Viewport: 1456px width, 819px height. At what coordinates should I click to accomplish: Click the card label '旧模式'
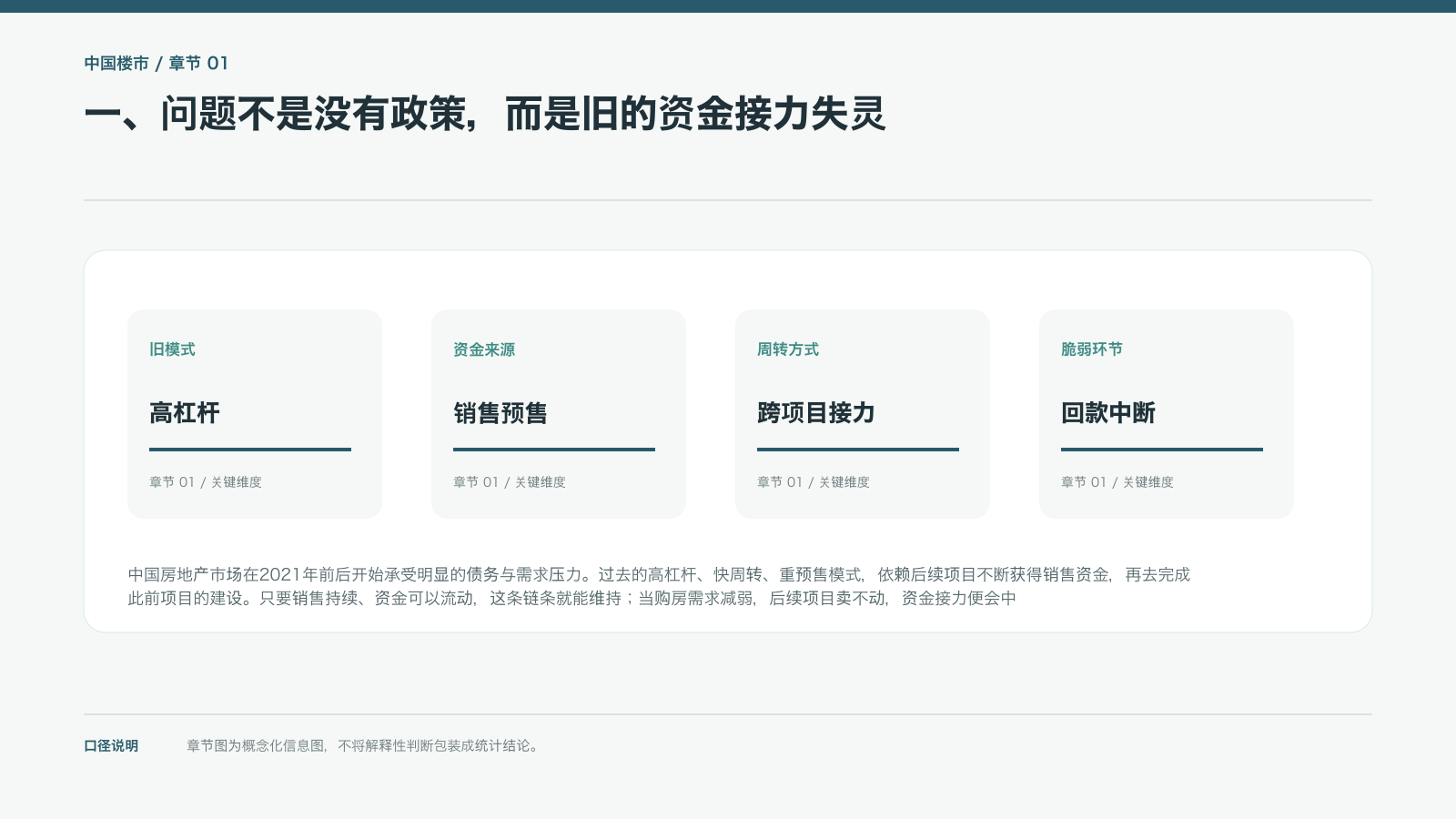tap(172, 349)
